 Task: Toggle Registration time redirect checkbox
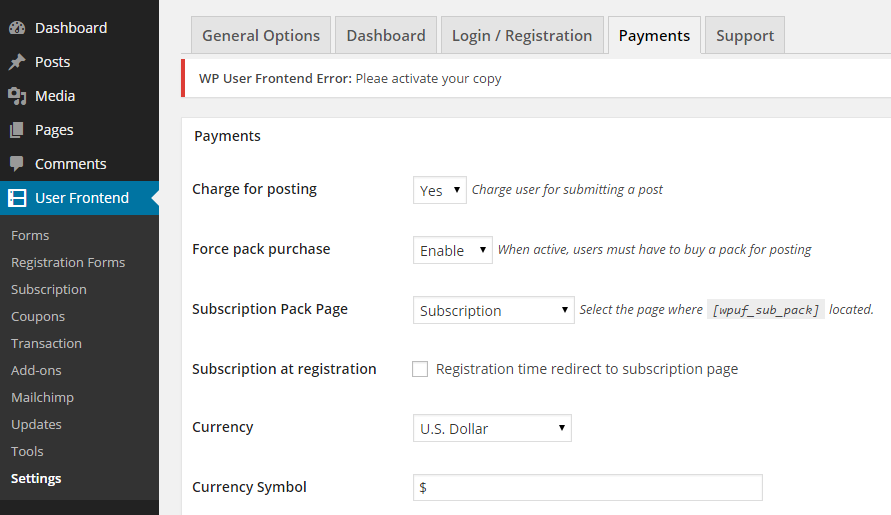(x=420, y=369)
